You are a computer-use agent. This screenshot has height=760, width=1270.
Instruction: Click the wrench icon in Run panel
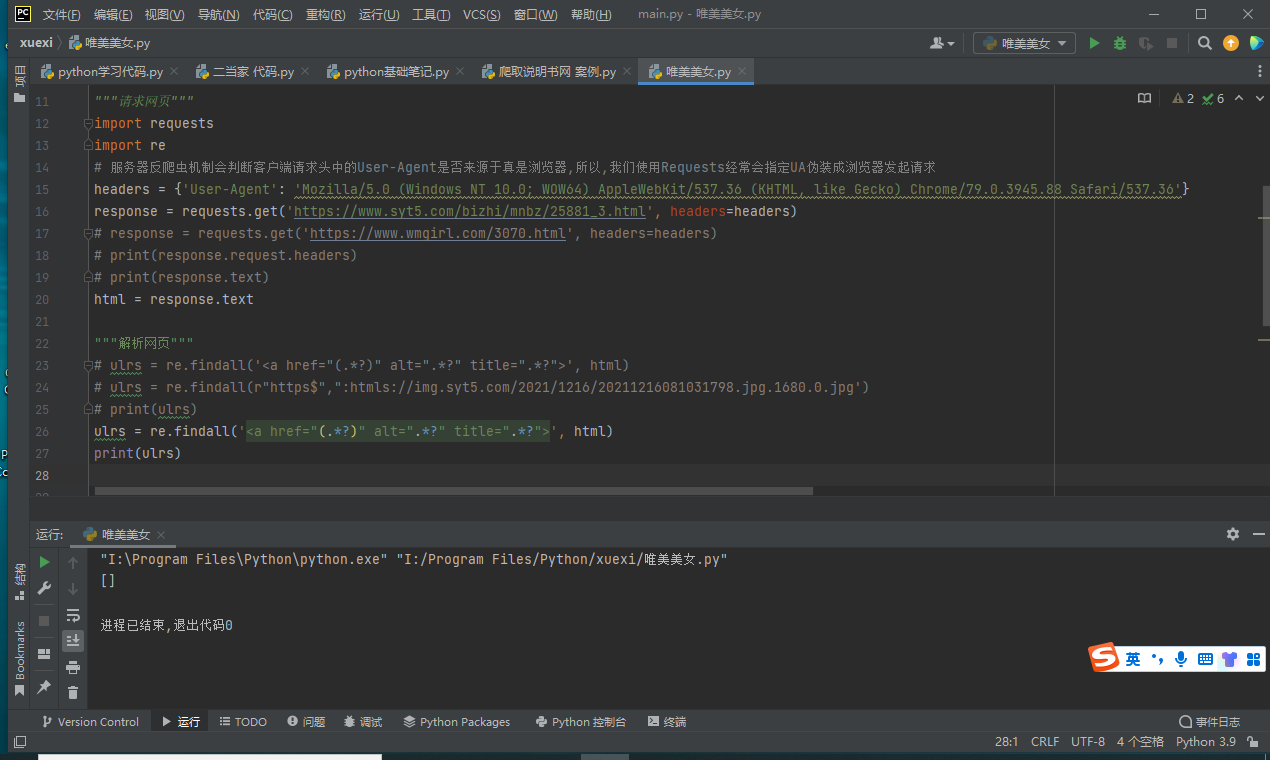44,589
